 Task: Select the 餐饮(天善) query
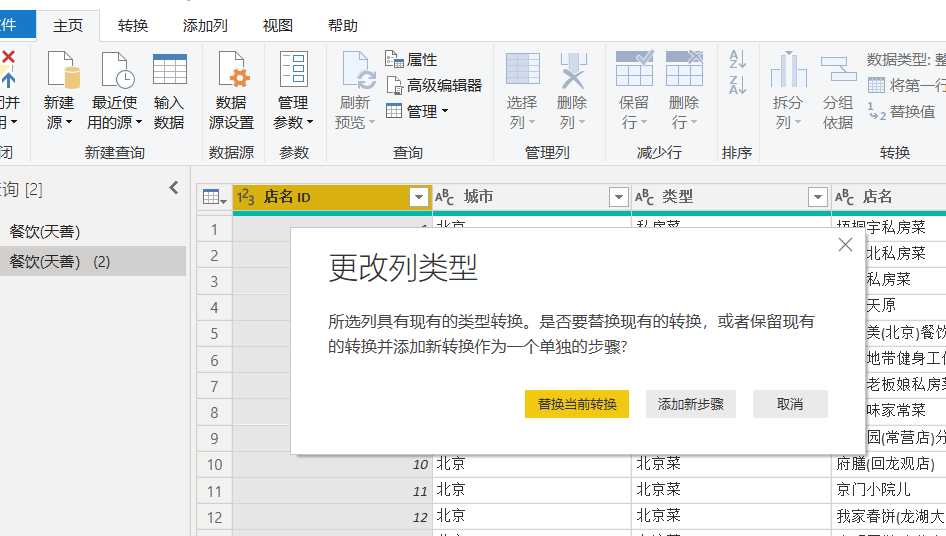93,231
